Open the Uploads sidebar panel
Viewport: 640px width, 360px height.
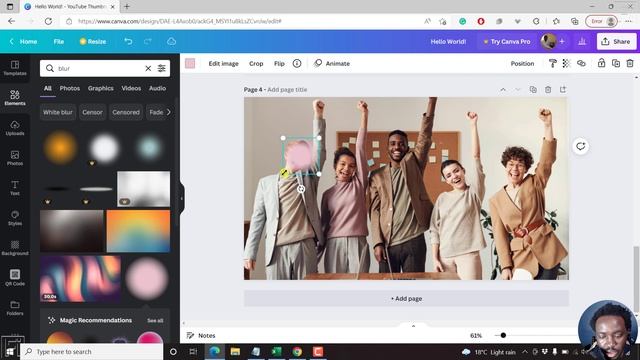click(15, 128)
